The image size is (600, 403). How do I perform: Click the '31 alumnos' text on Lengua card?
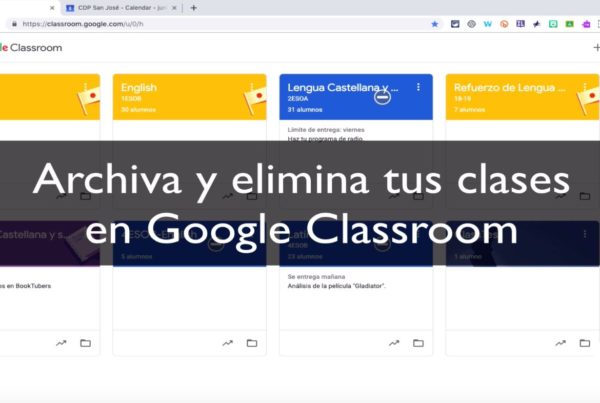tap(305, 109)
